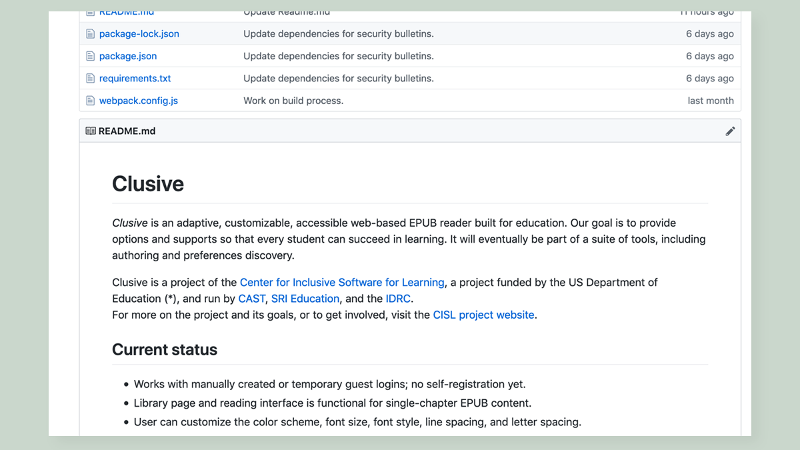This screenshot has height=450, width=800.
Task: Click the bullet about guest logins
Action: pyautogui.click(x=330, y=384)
